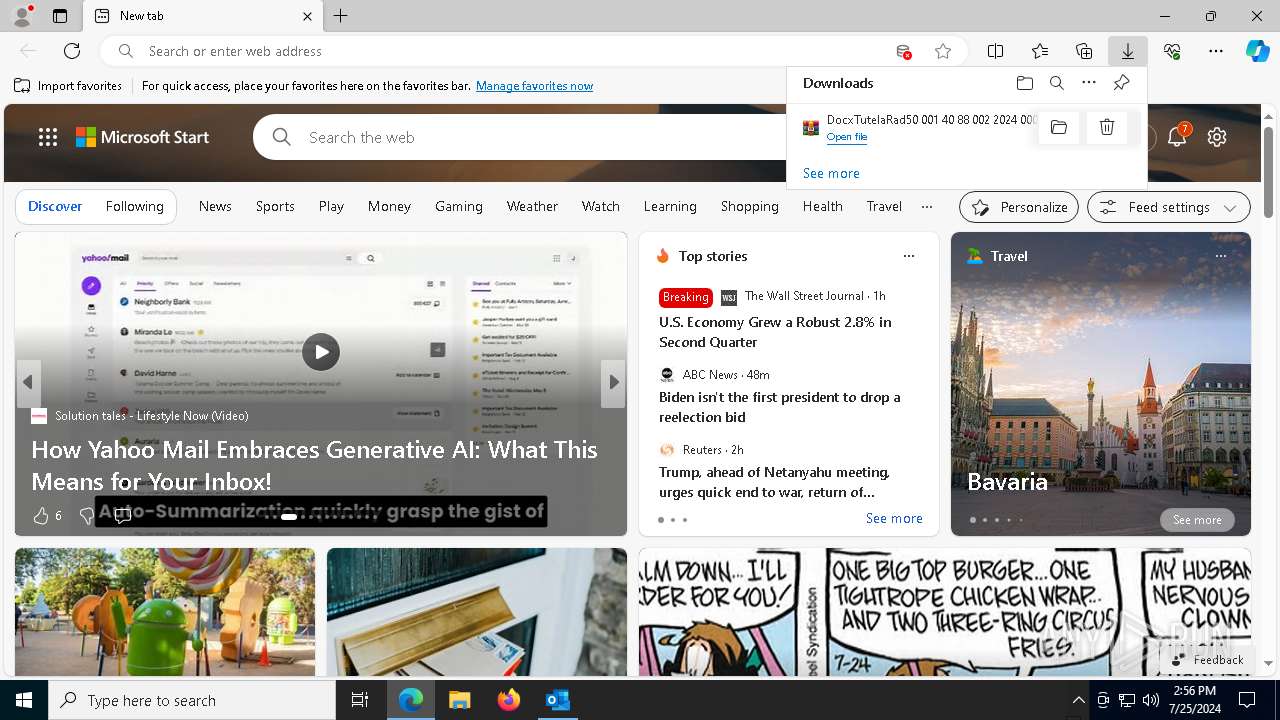Open the Weather category
The width and height of the screenshot is (1280, 720).
[532, 206]
